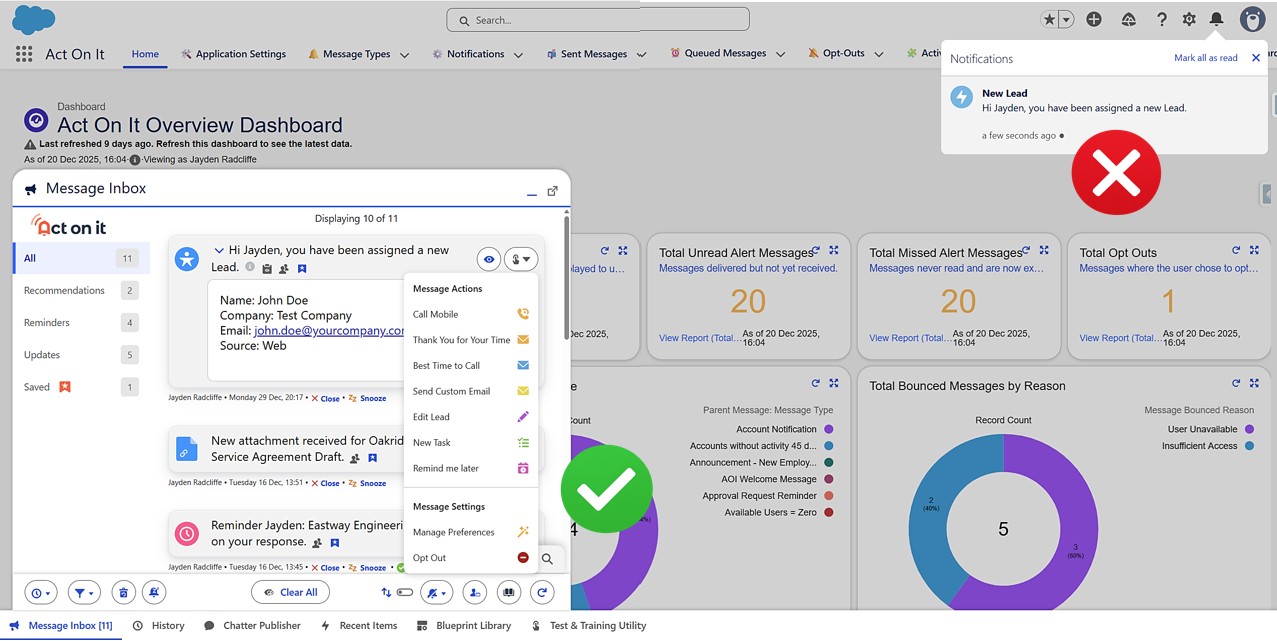Select Edit Lead from Message Actions
1277x641 pixels.
pos(431,417)
